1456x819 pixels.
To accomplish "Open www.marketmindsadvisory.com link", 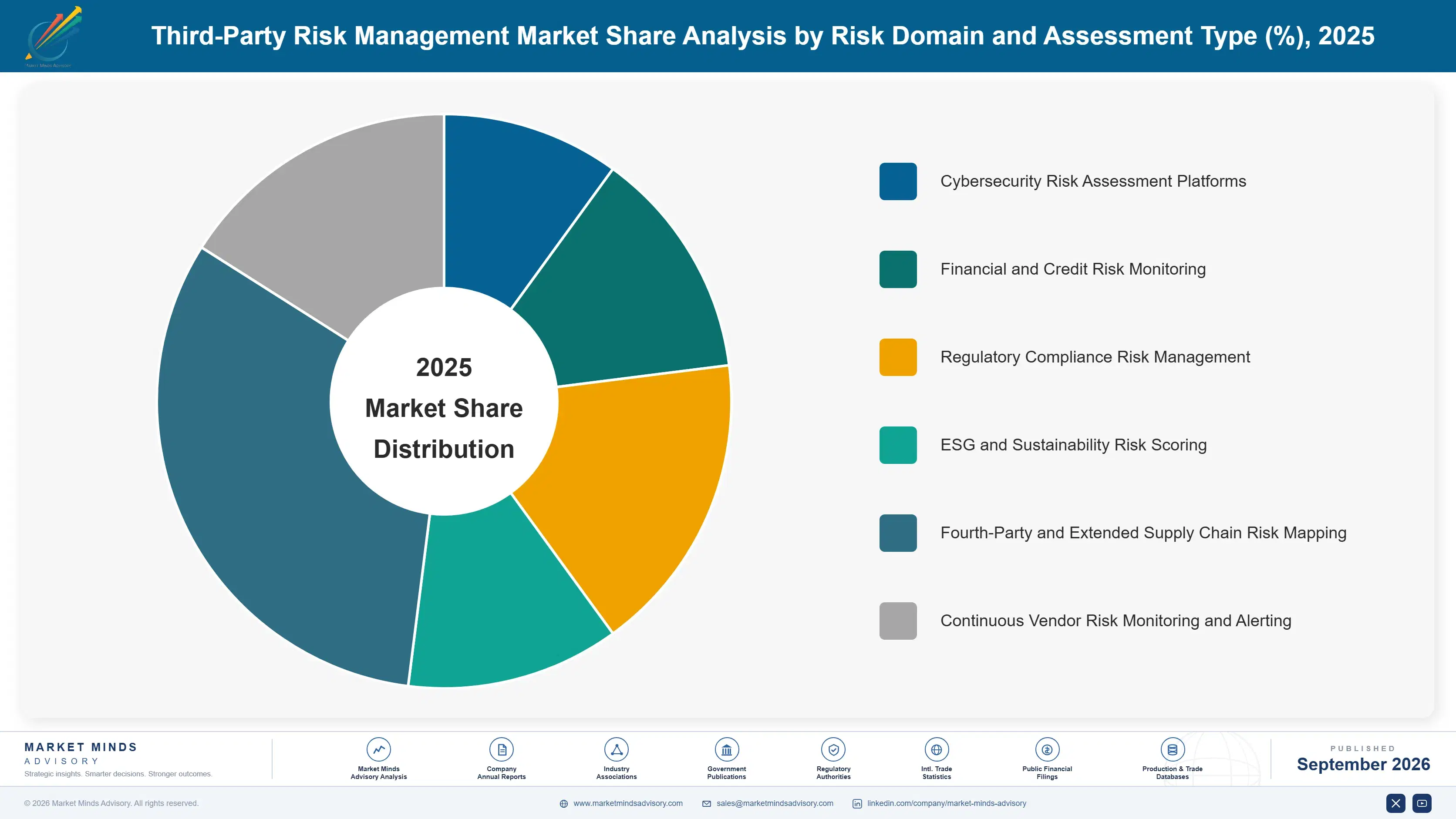I will 628,803.
